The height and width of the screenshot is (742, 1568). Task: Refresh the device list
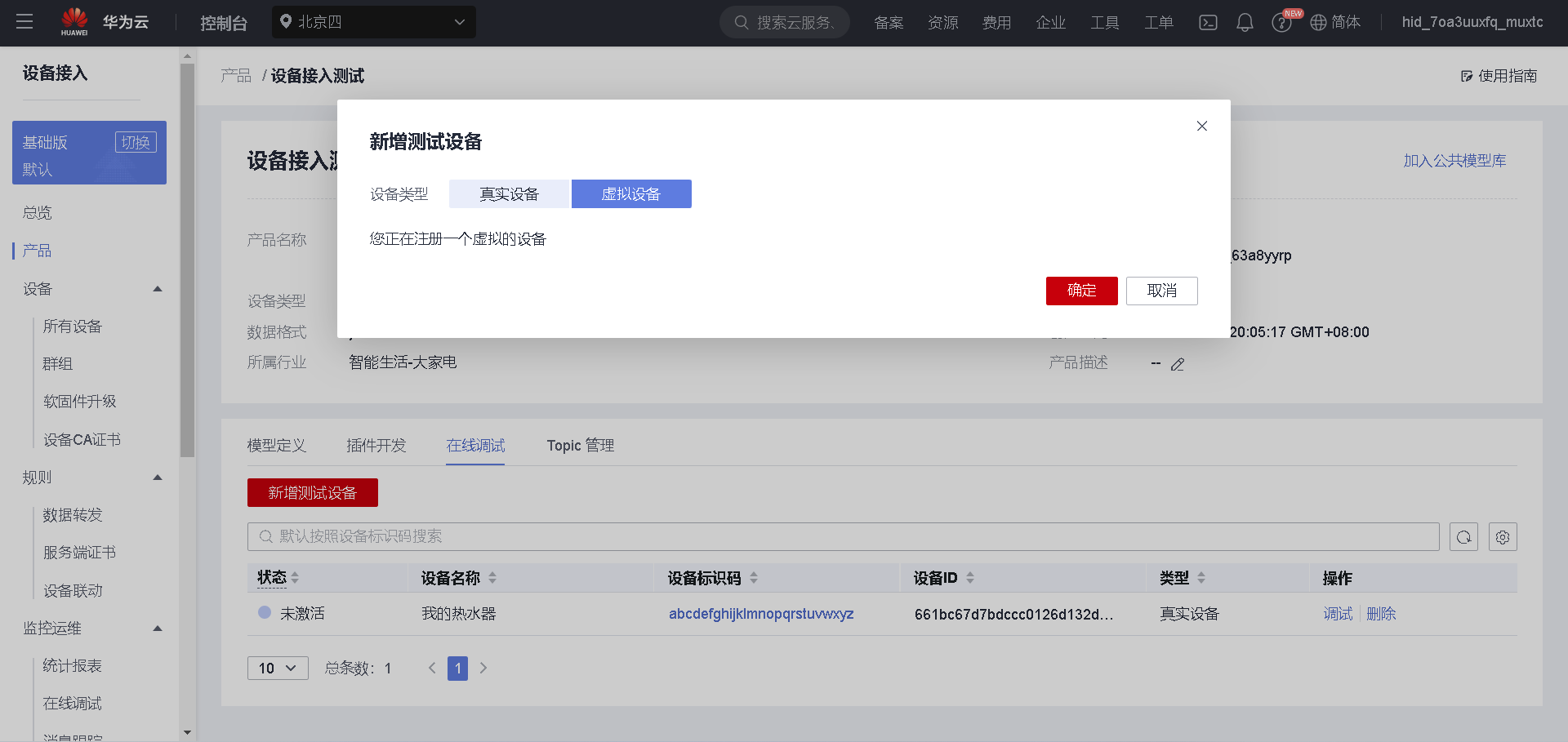pos(1463,537)
